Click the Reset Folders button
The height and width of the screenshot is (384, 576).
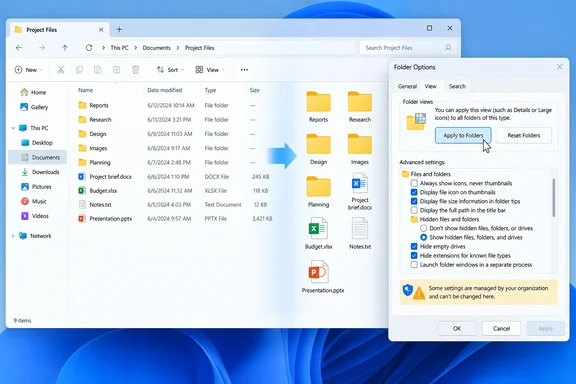pos(524,136)
